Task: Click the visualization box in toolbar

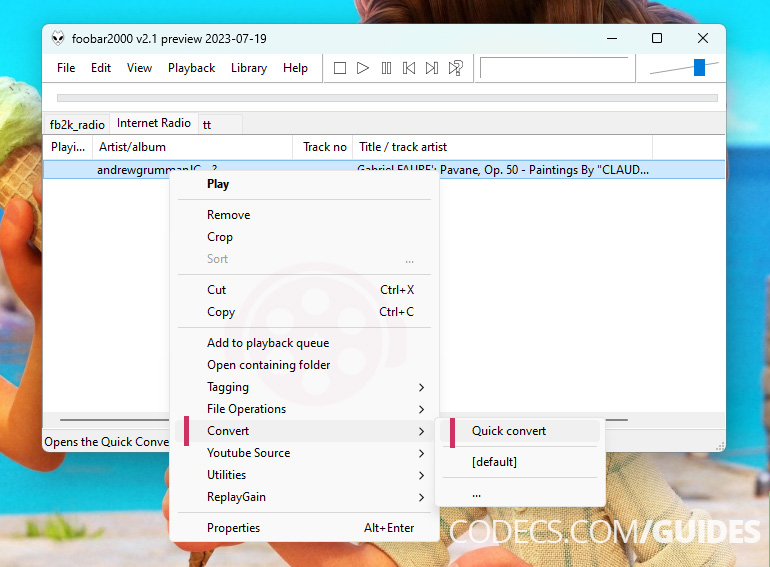Action: point(554,68)
